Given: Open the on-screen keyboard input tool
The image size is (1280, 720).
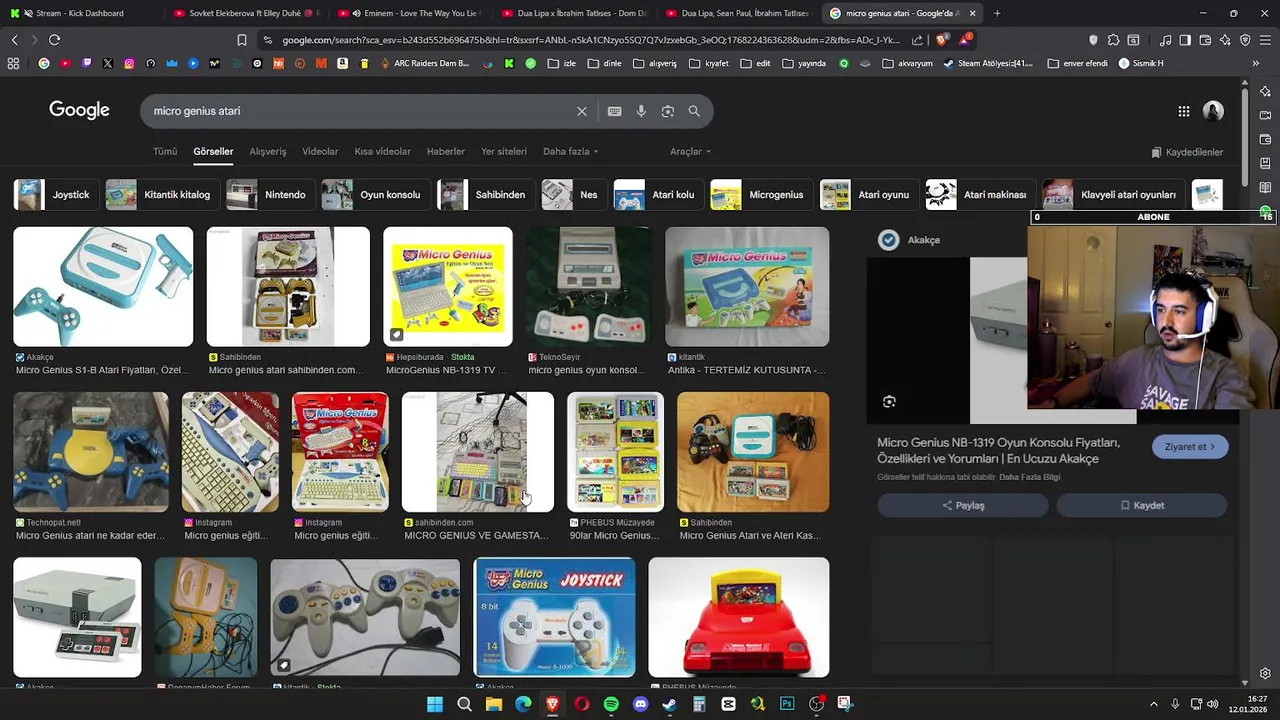Looking at the screenshot, I should (614, 111).
